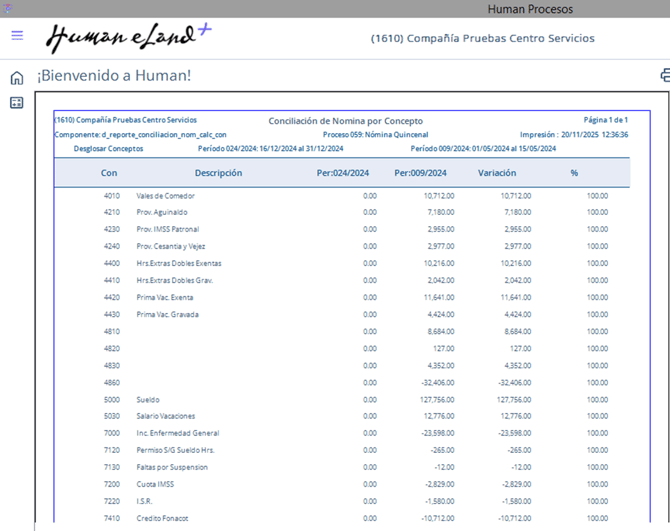Click the 'Per:024/2024' column header
Image resolution: width=670 pixels, height=531 pixels.
[343, 173]
